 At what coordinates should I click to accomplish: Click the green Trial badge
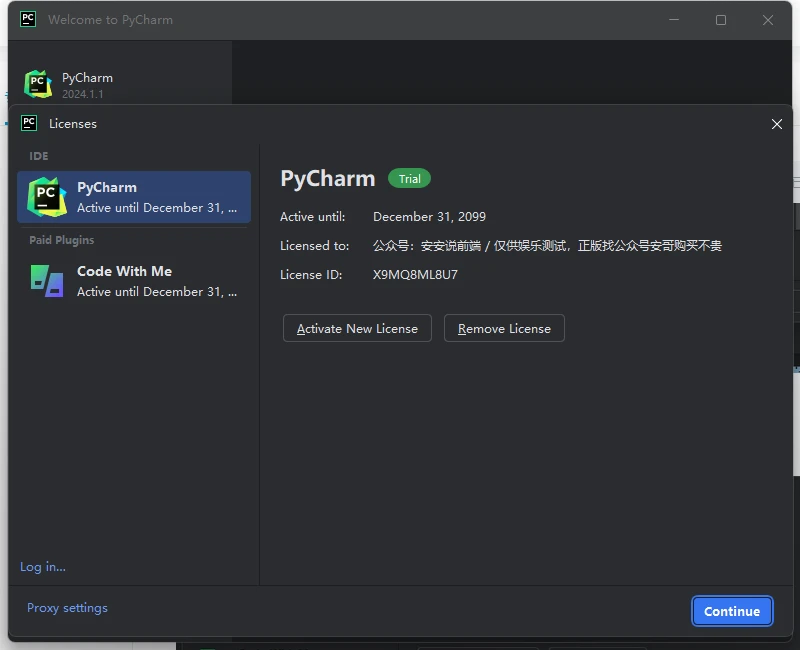coord(409,179)
